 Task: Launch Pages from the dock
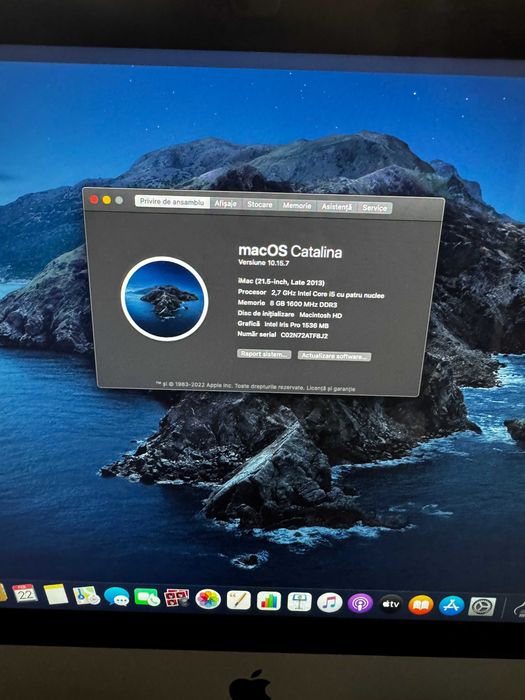coord(238,600)
